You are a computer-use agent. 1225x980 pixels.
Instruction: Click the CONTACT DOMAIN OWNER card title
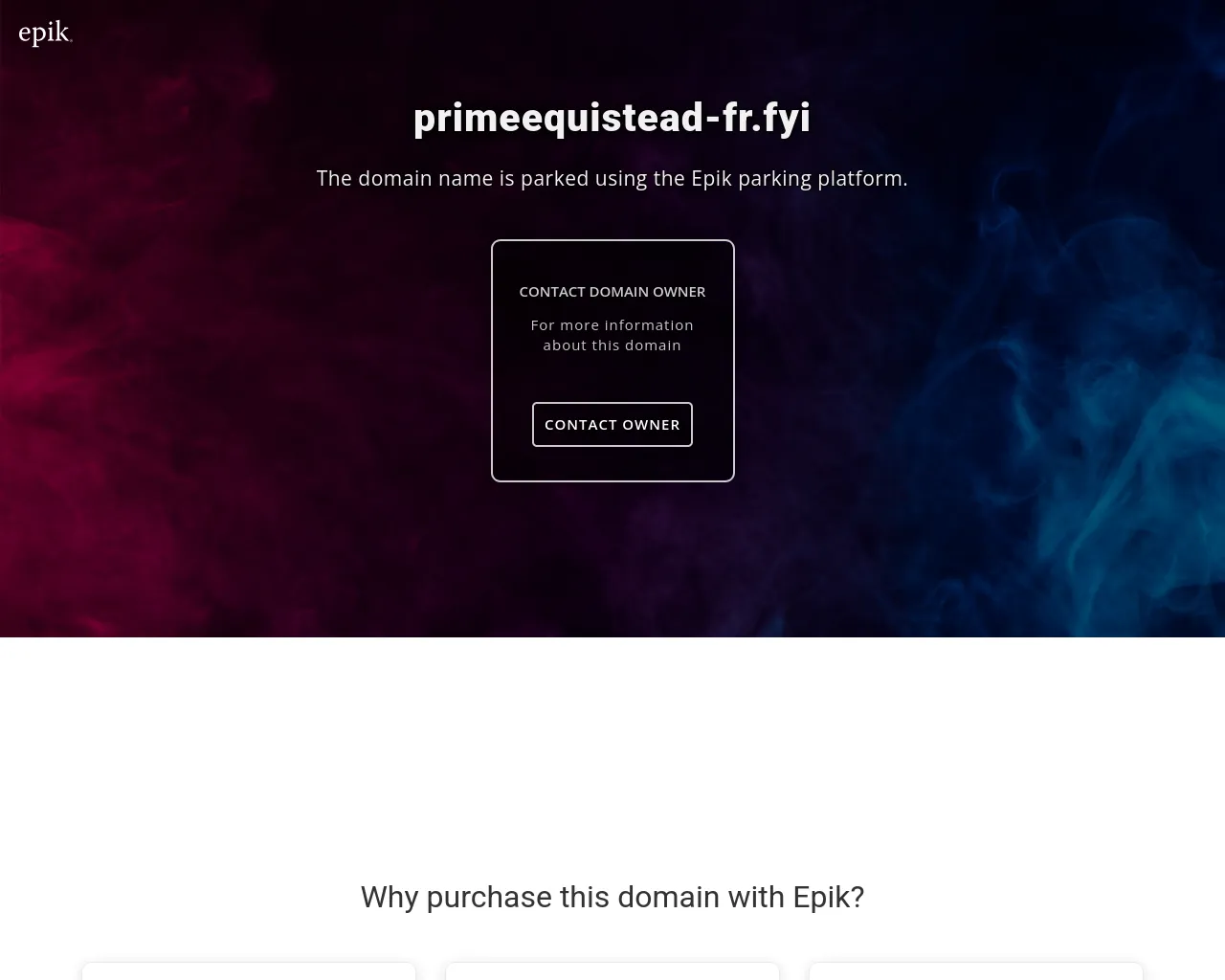(612, 291)
